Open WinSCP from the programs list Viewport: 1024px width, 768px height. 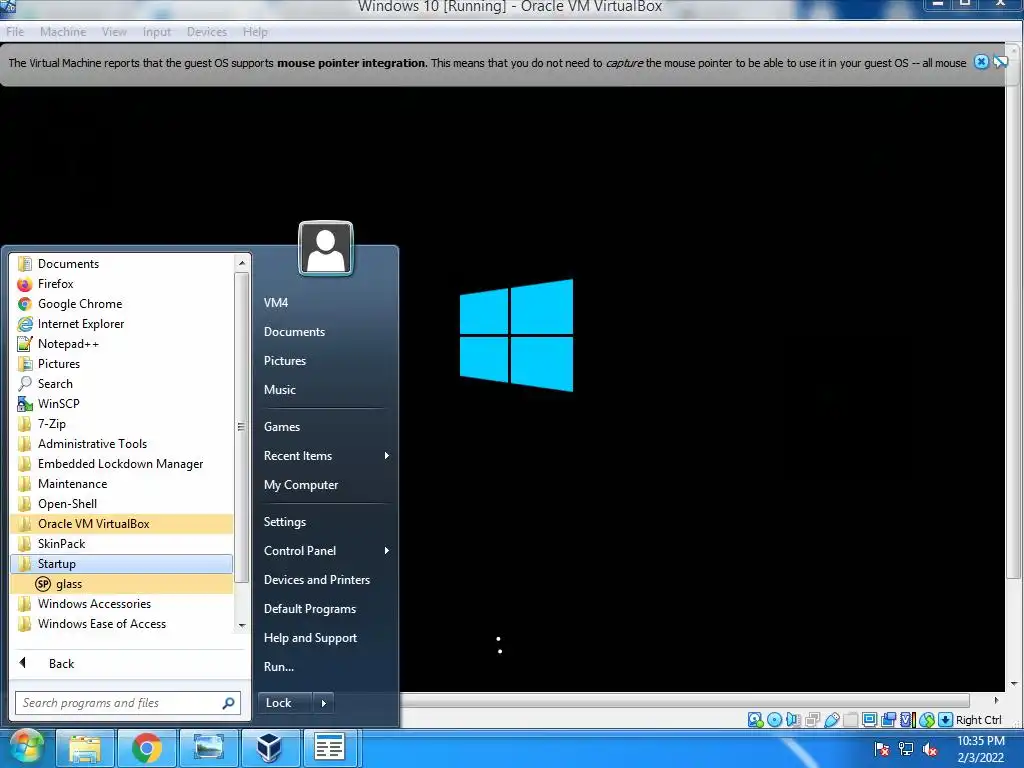pyautogui.click(x=122, y=404)
